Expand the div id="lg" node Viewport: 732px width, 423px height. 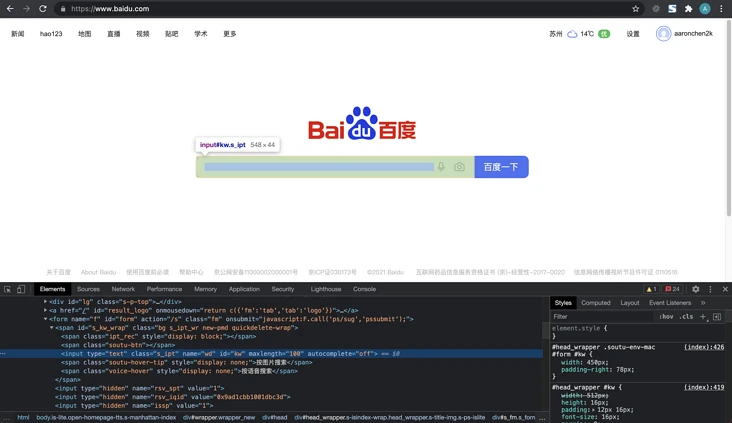[45, 302]
